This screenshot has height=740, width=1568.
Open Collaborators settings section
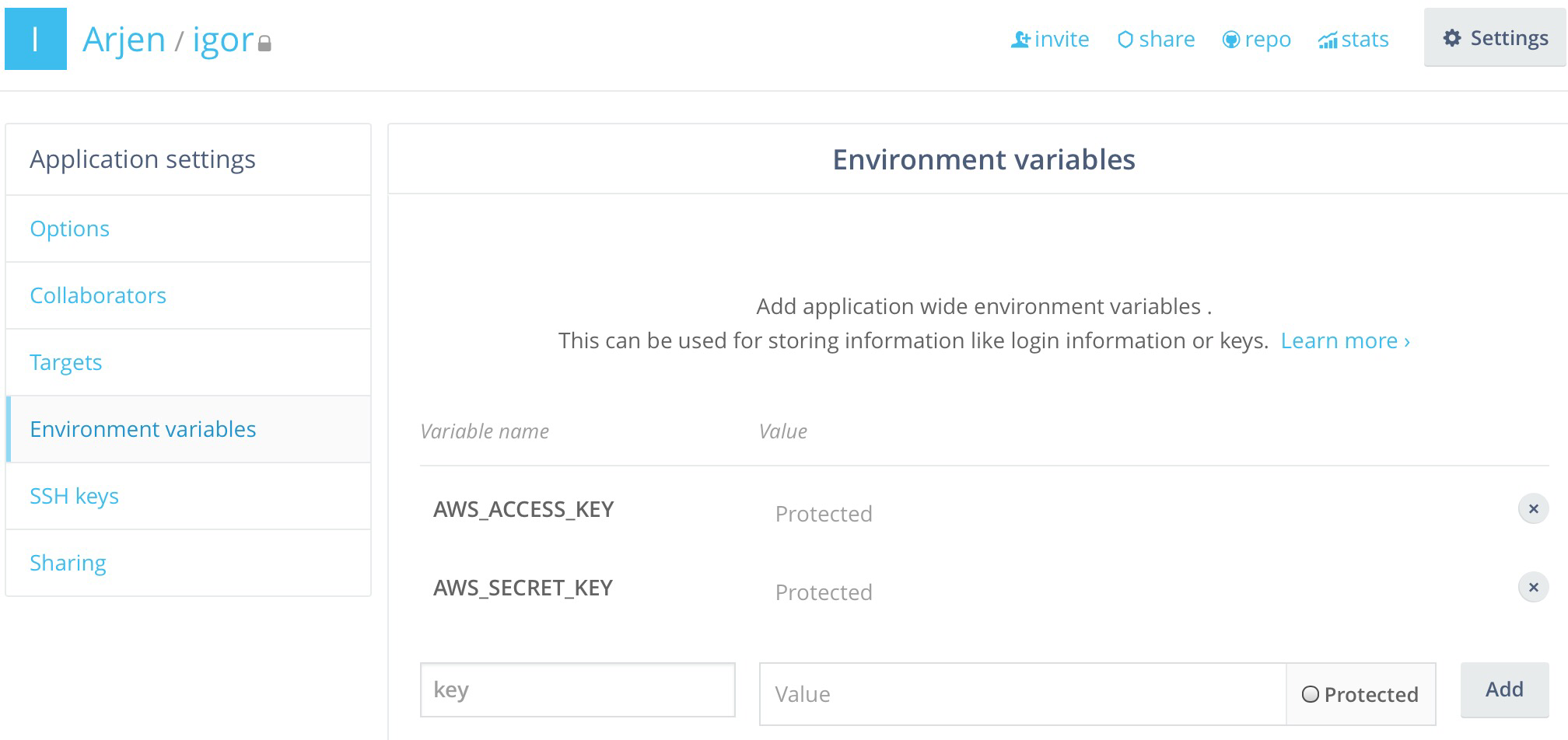click(x=188, y=295)
